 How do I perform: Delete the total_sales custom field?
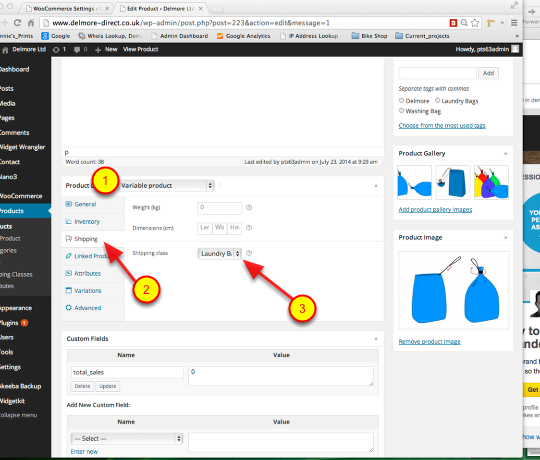click(x=82, y=386)
